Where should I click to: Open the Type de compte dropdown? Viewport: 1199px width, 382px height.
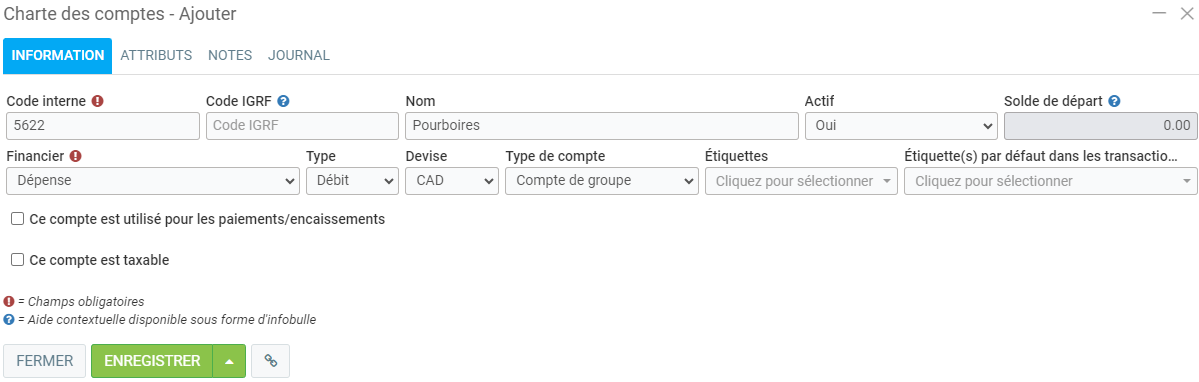[602, 181]
